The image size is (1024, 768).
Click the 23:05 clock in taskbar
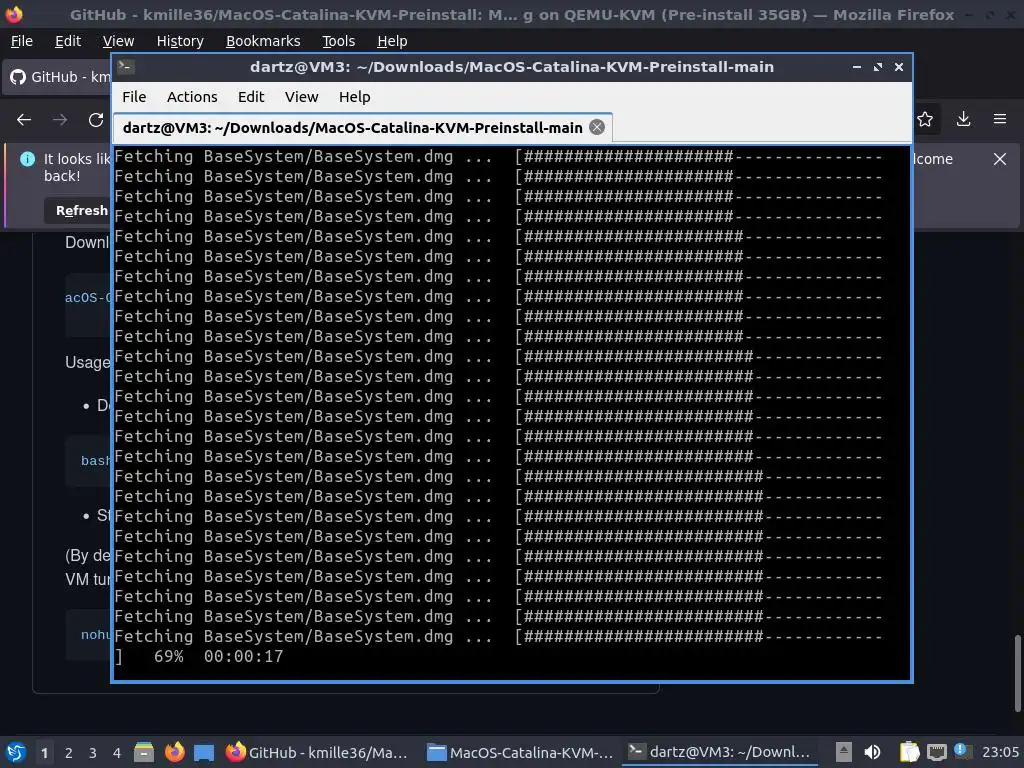pyautogui.click(x=1000, y=752)
